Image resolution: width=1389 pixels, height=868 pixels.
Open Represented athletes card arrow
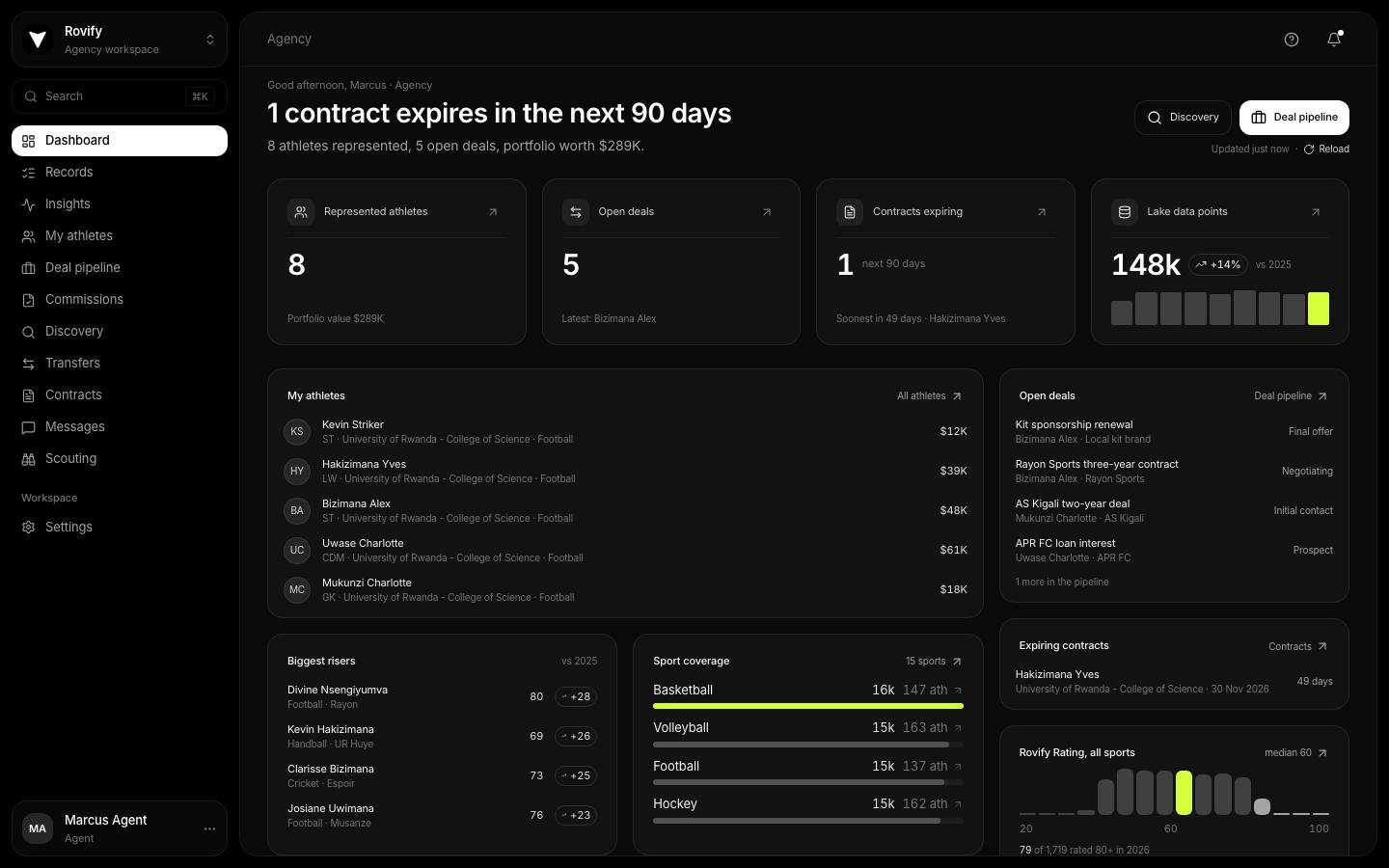point(493,212)
